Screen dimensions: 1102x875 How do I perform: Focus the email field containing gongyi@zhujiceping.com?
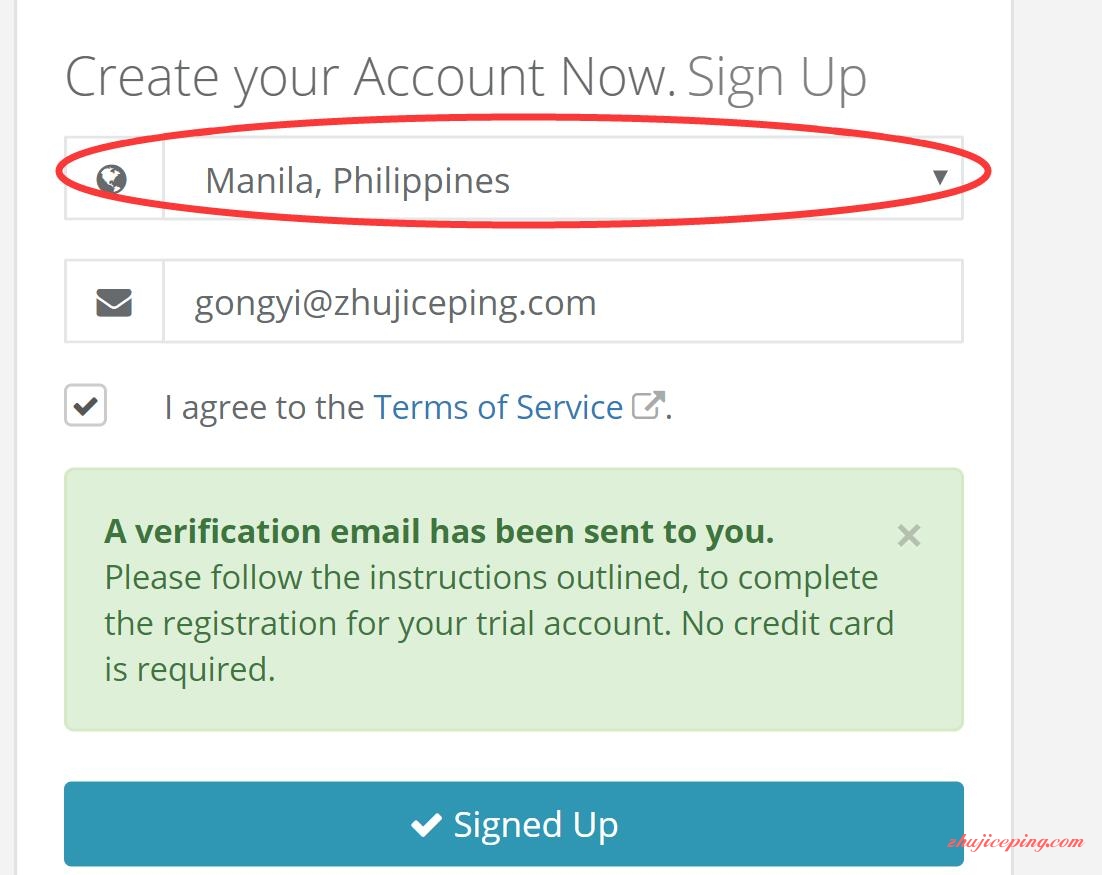point(562,302)
